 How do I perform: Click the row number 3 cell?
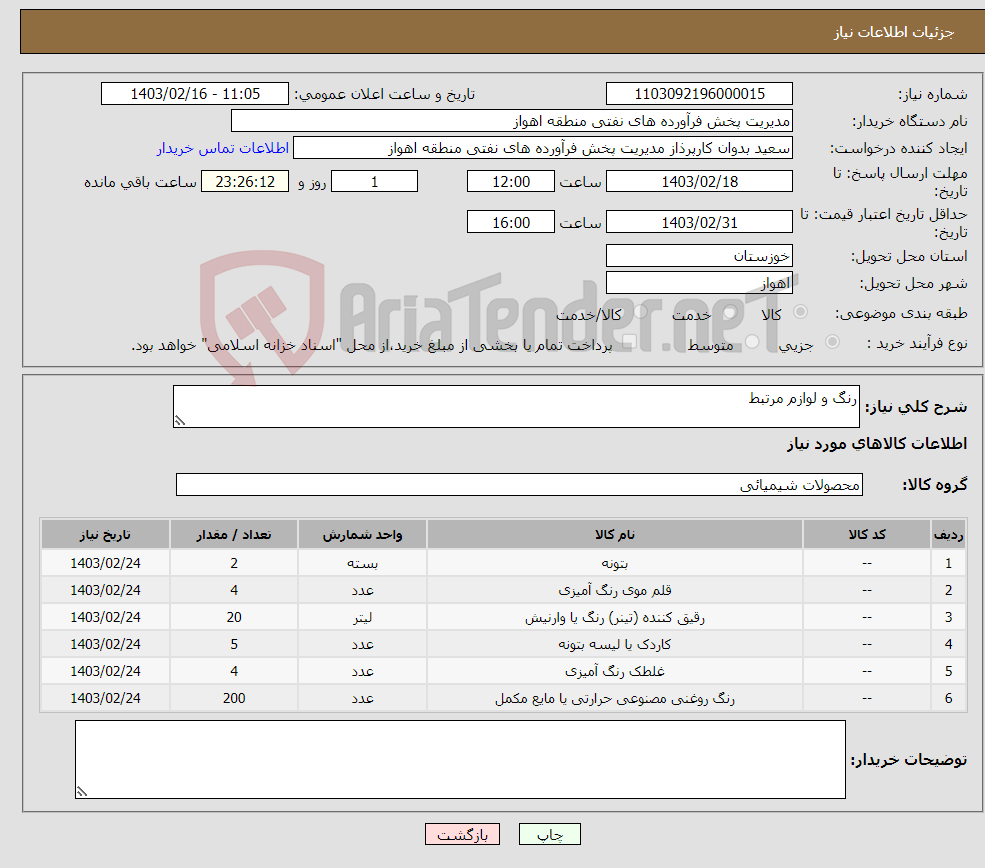[949, 617]
